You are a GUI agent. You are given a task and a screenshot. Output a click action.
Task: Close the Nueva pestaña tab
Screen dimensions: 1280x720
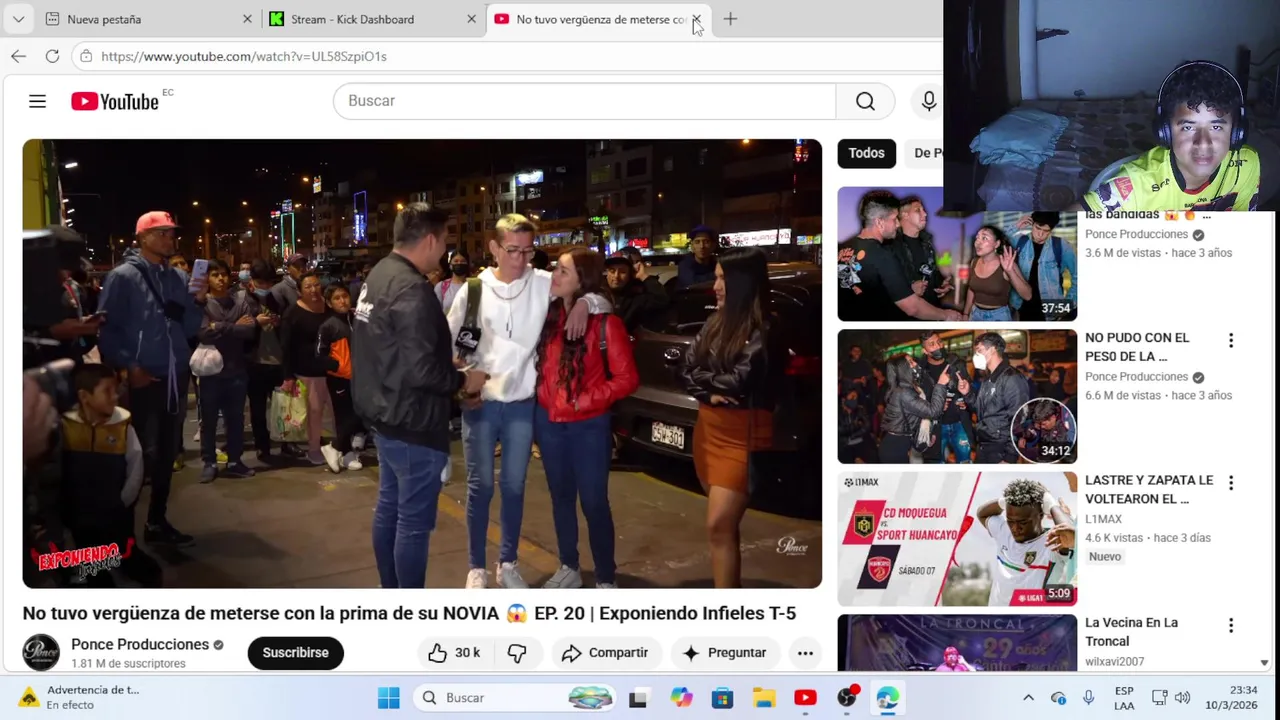[247, 19]
